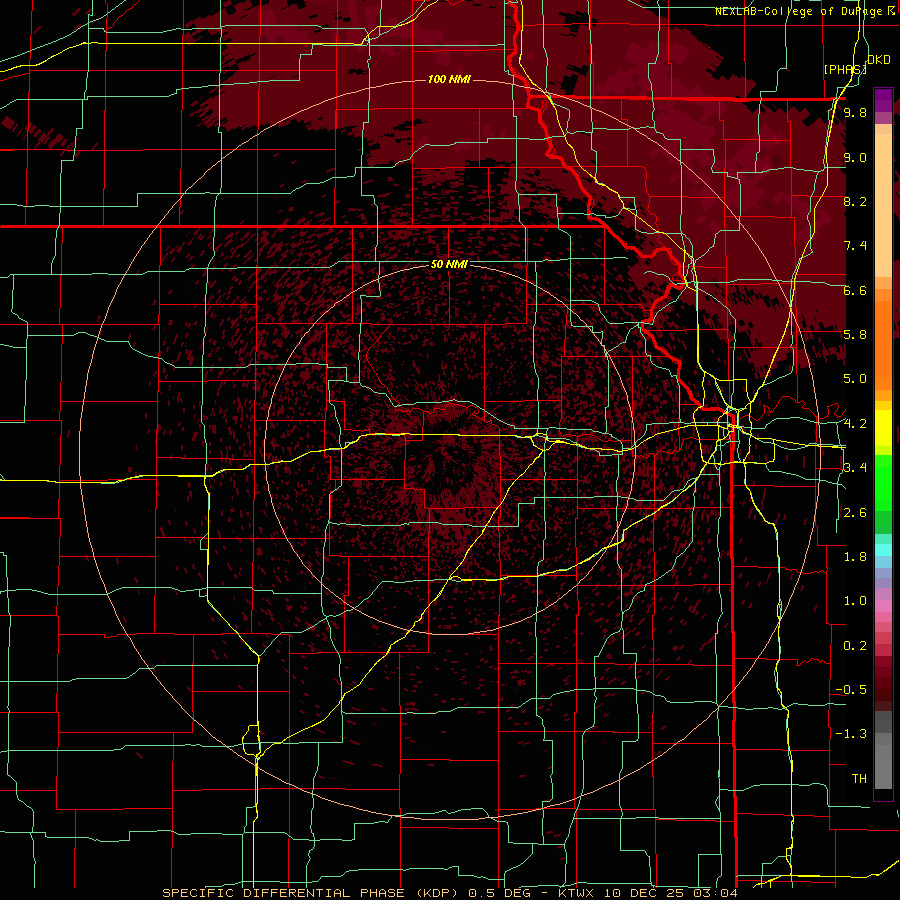The image size is (900, 900).
Task: Click the 100 NMI range ring label
Action: coord(449,79)
